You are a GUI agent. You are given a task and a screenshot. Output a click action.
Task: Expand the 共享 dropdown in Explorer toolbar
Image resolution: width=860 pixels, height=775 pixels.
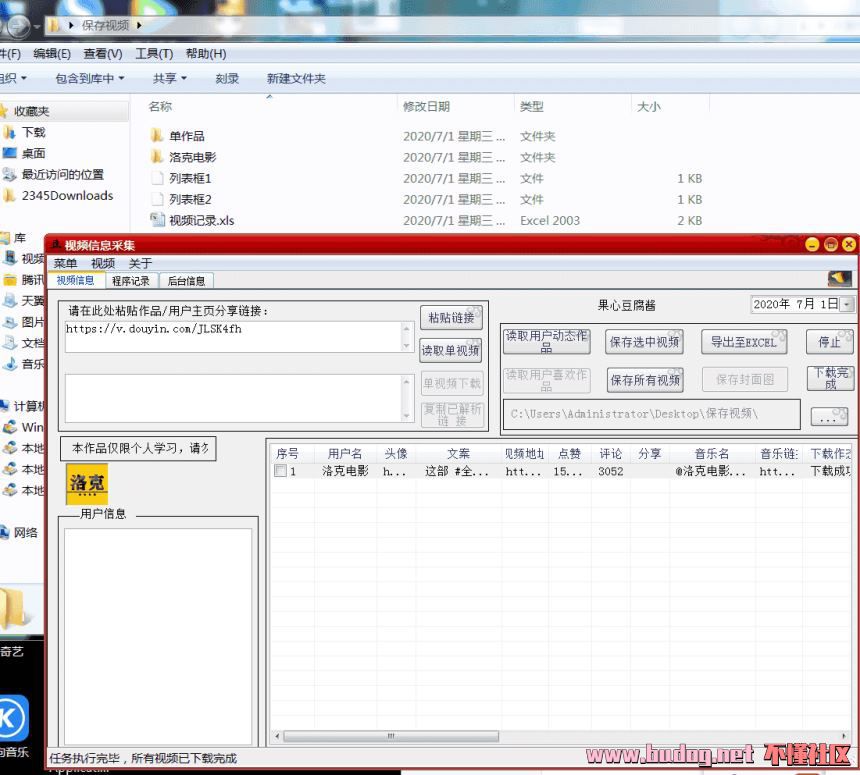point(170,78)
